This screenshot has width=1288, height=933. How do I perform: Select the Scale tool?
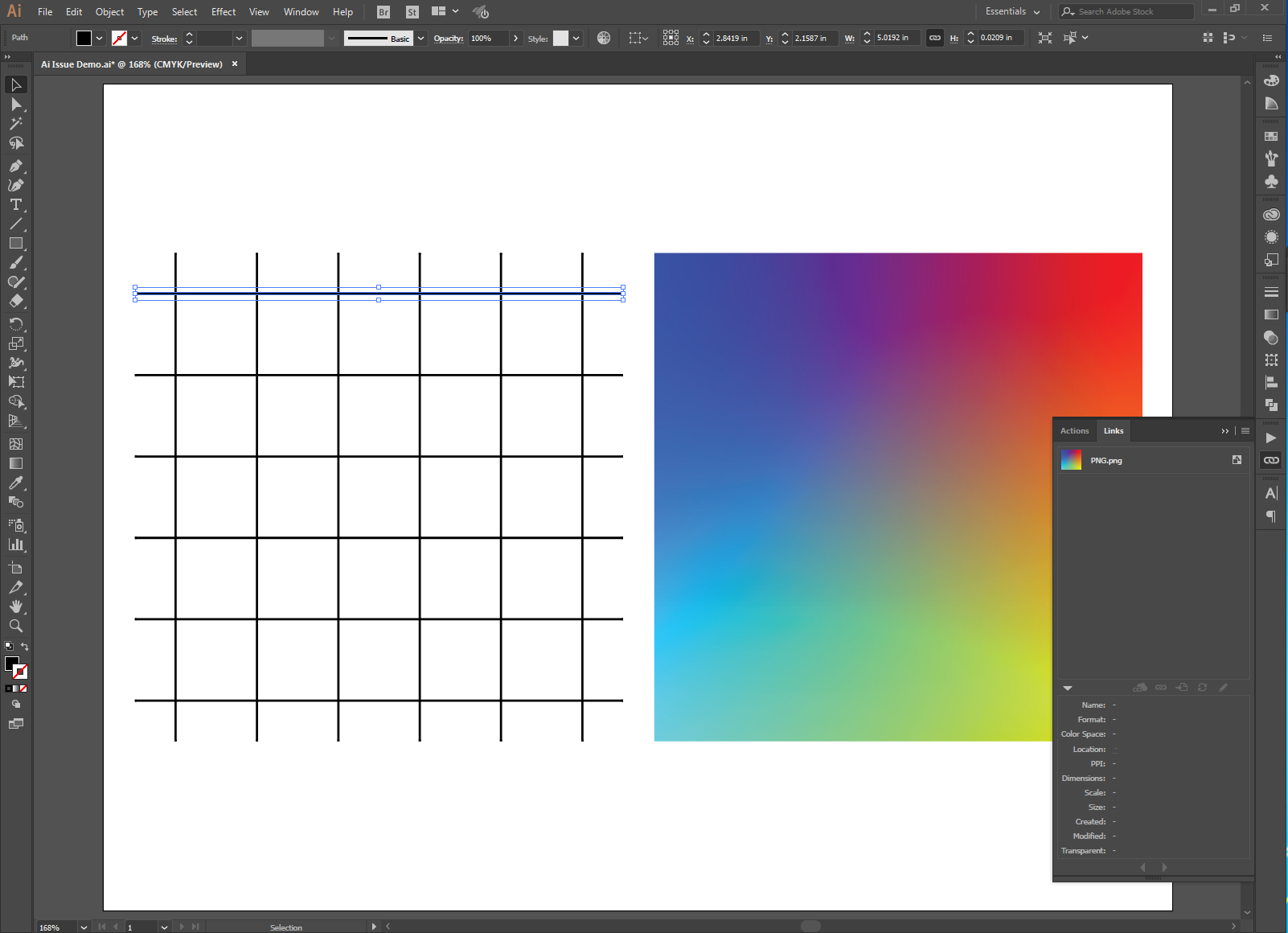click(16, 343)
